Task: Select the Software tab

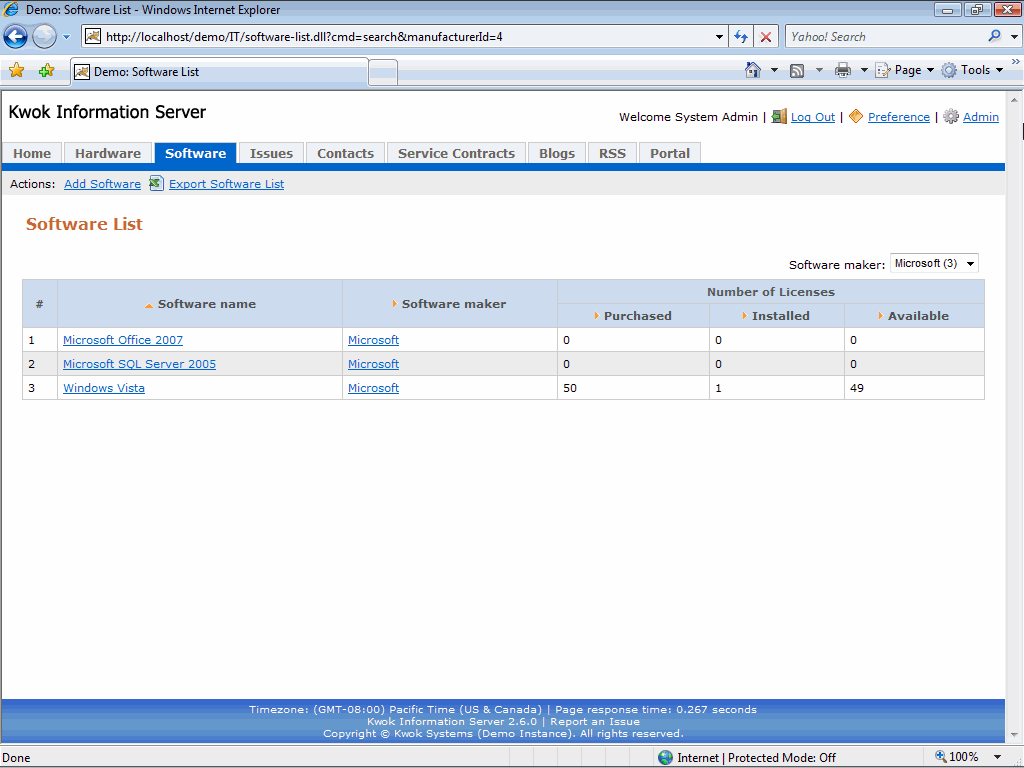Action: (x=195, y=153)
